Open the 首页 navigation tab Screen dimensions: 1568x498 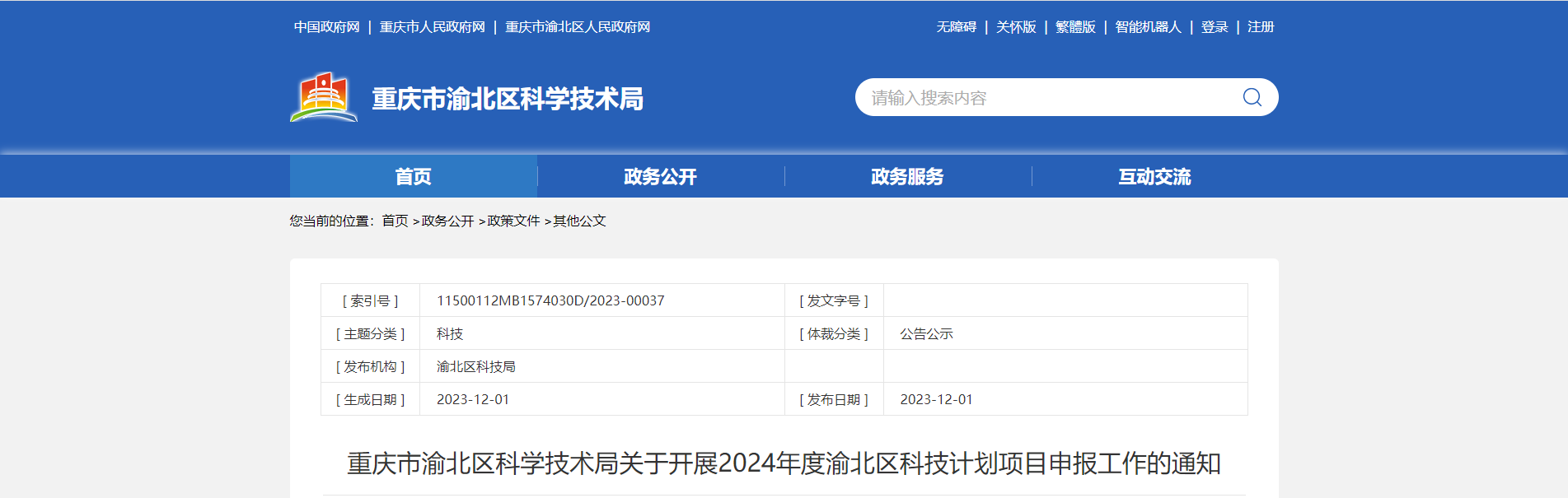click(413, 177)
